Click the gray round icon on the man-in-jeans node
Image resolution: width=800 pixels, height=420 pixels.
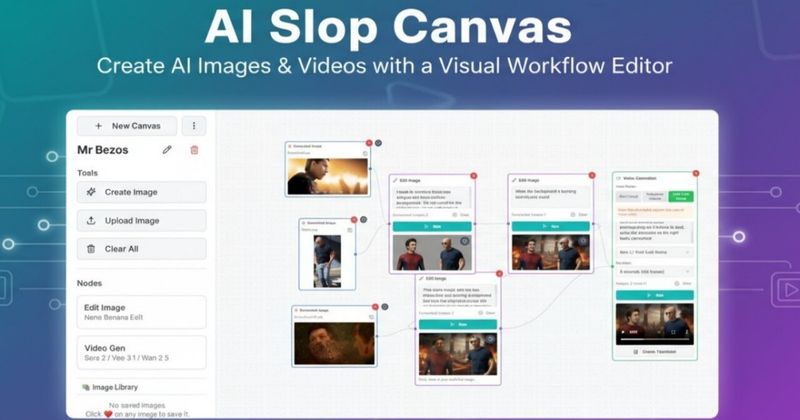(363, 219)
